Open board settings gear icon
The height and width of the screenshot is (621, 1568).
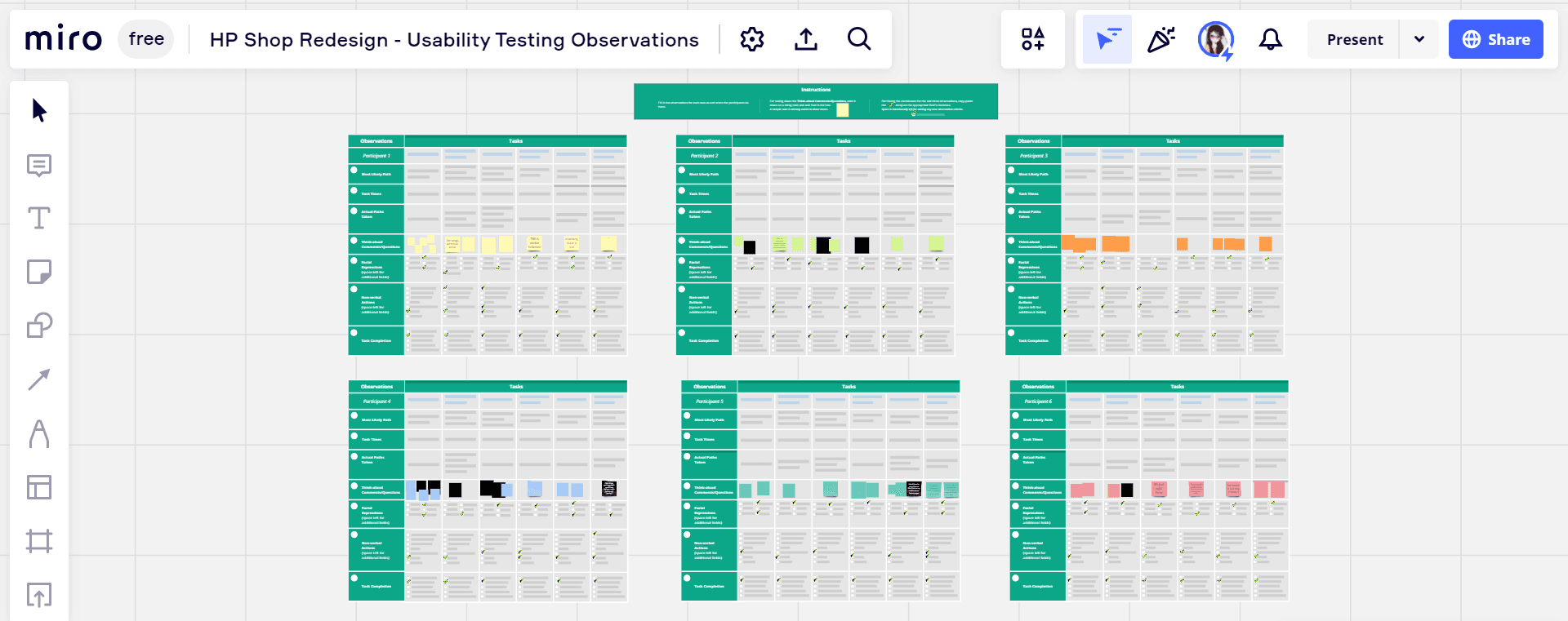click(751, 39)
